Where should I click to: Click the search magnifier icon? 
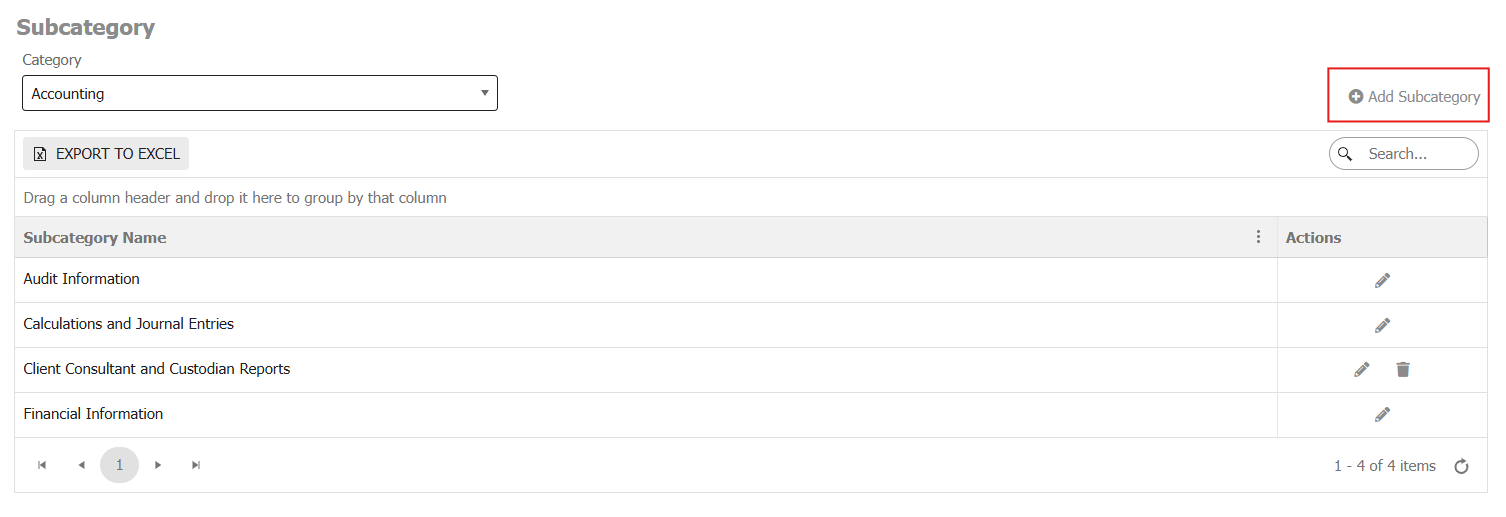click(1345, 154)
